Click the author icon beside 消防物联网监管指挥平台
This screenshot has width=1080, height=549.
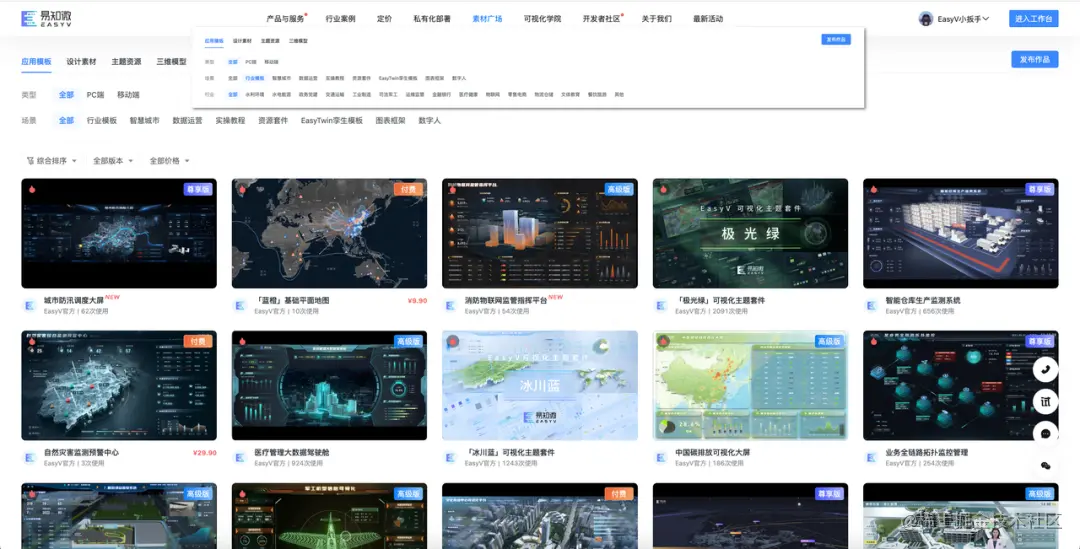coord(451,305)
